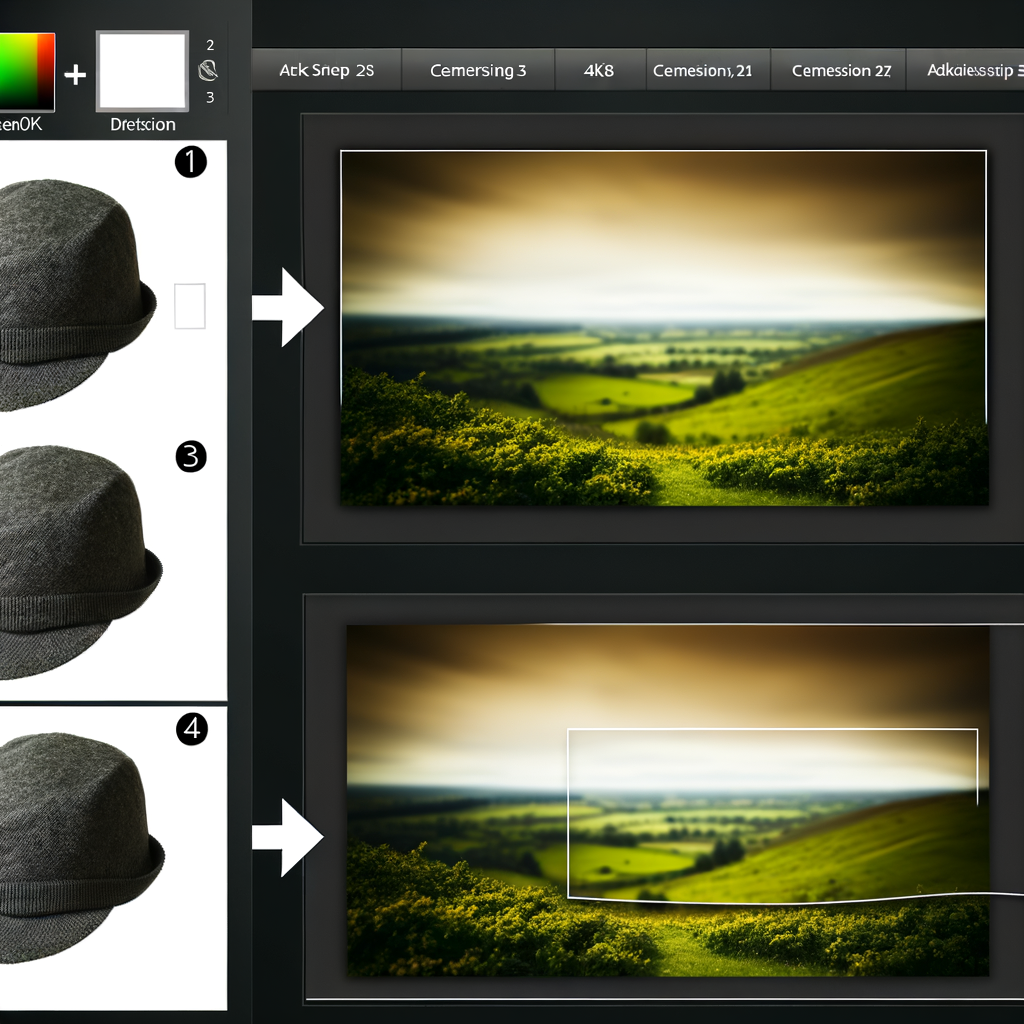Tick the small empty box beside first hat
Viewport: 1024px width, 1024px height.
(190, 306)
